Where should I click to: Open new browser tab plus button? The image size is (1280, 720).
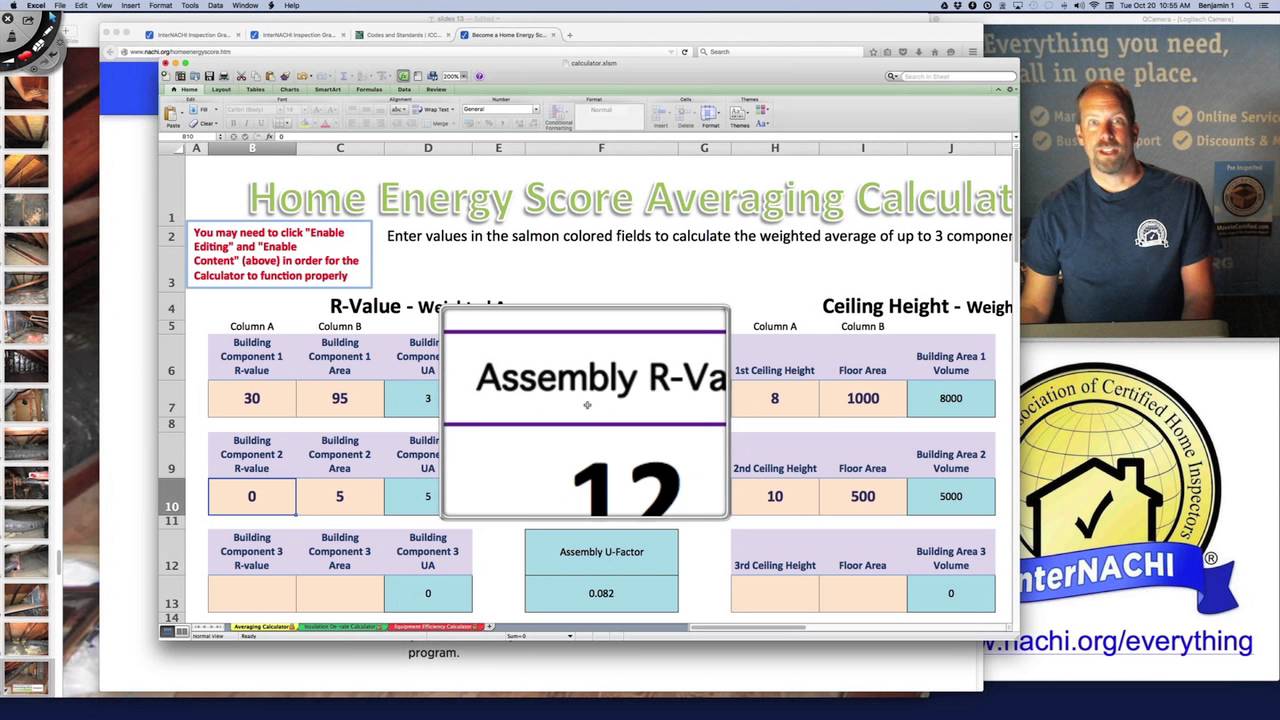coord(570,35)
